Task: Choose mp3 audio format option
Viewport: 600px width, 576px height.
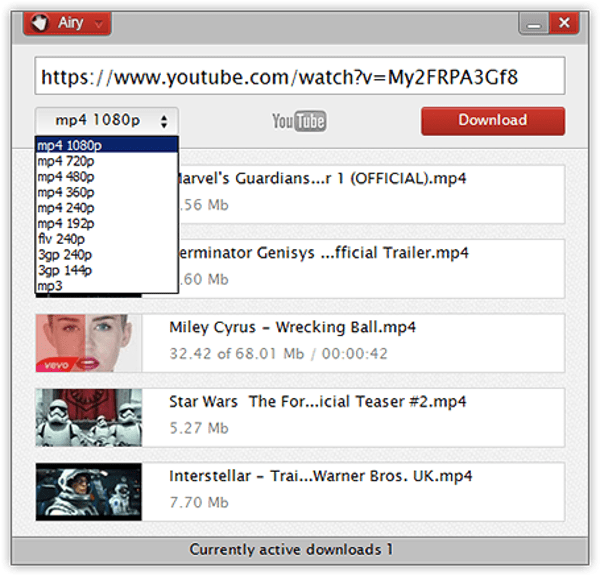Action: click(x=106, y=286)
